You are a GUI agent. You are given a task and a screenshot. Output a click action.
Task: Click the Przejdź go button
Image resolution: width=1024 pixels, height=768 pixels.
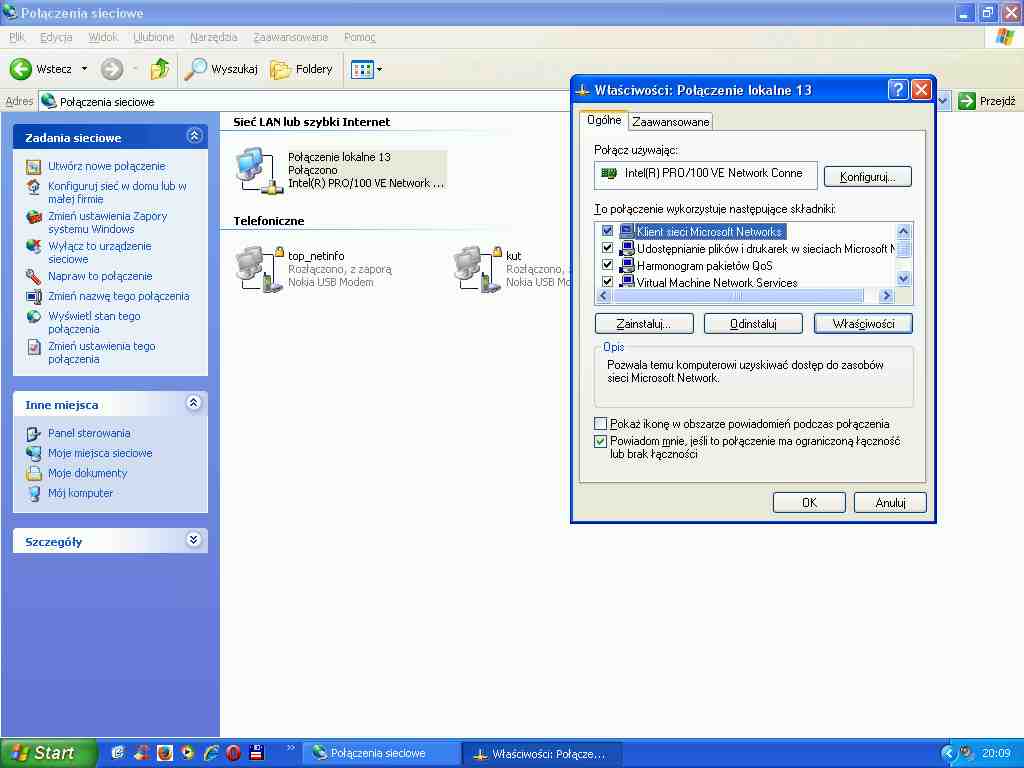[x=987, y=101]
